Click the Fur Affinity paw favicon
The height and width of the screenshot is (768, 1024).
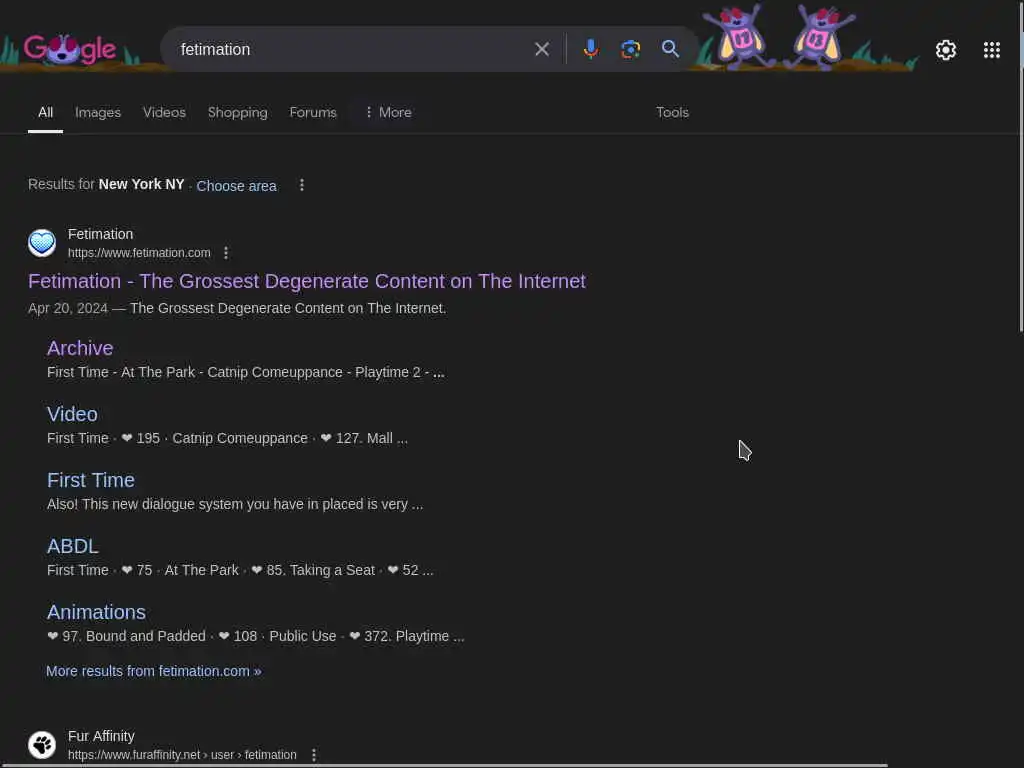pos(42,745)
